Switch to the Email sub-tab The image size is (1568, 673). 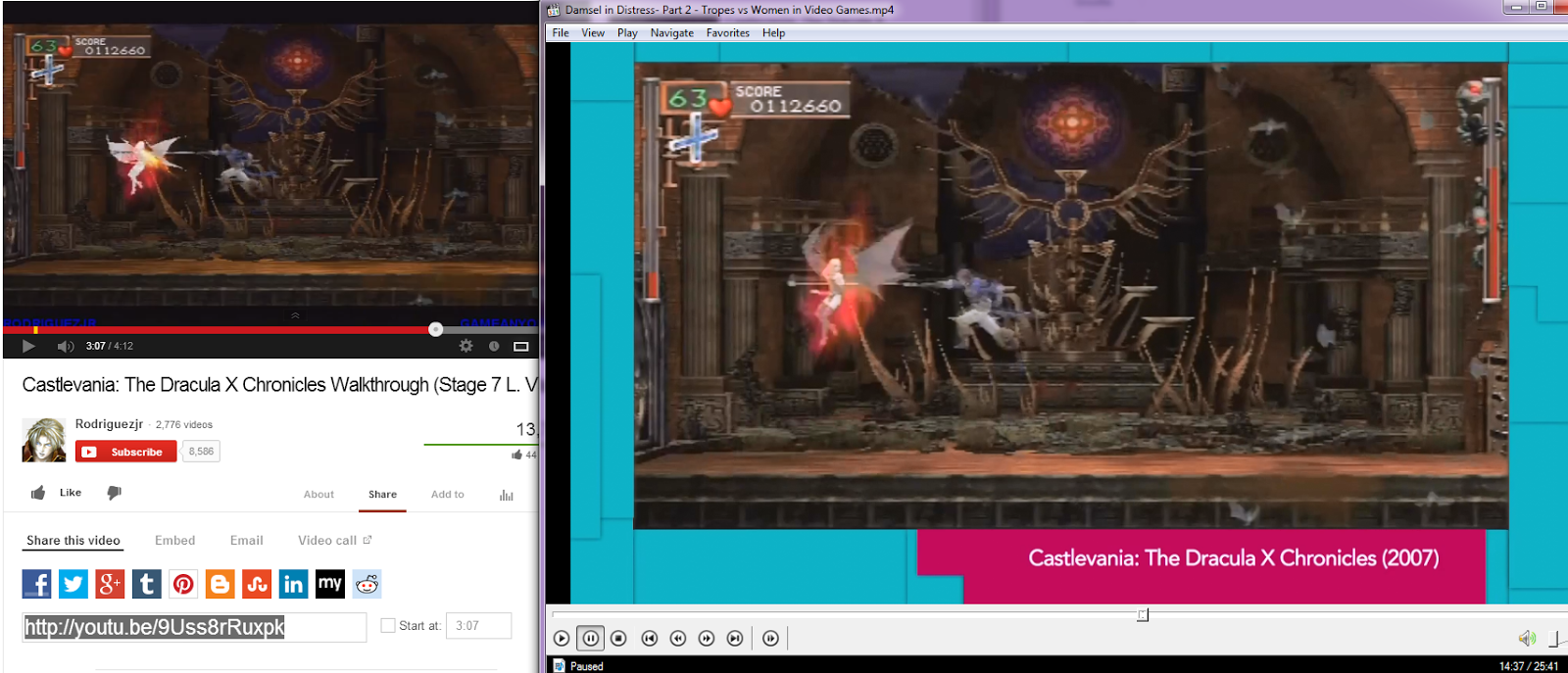point(247,541)
